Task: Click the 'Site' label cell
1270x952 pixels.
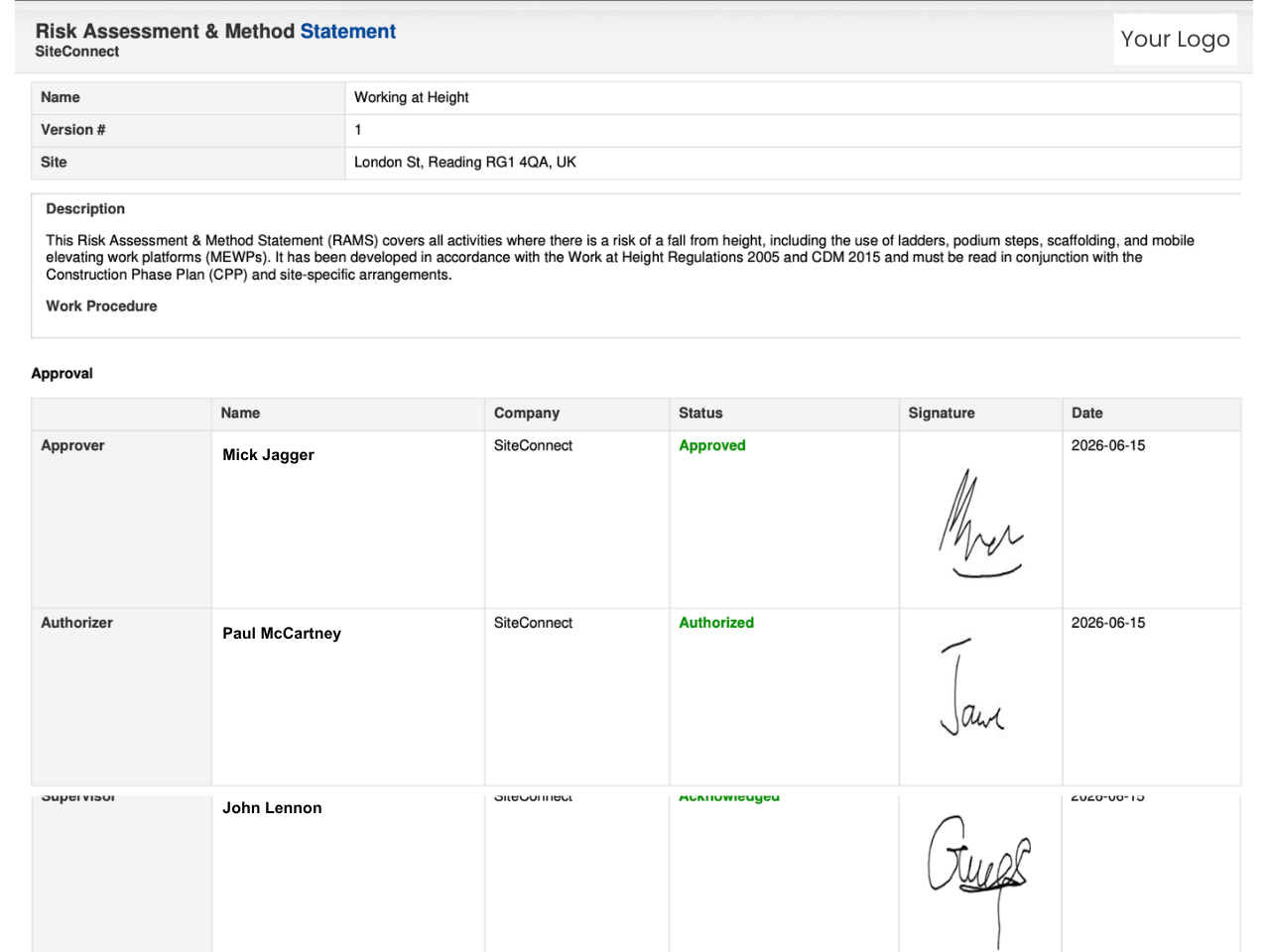Action: (188, 163)
